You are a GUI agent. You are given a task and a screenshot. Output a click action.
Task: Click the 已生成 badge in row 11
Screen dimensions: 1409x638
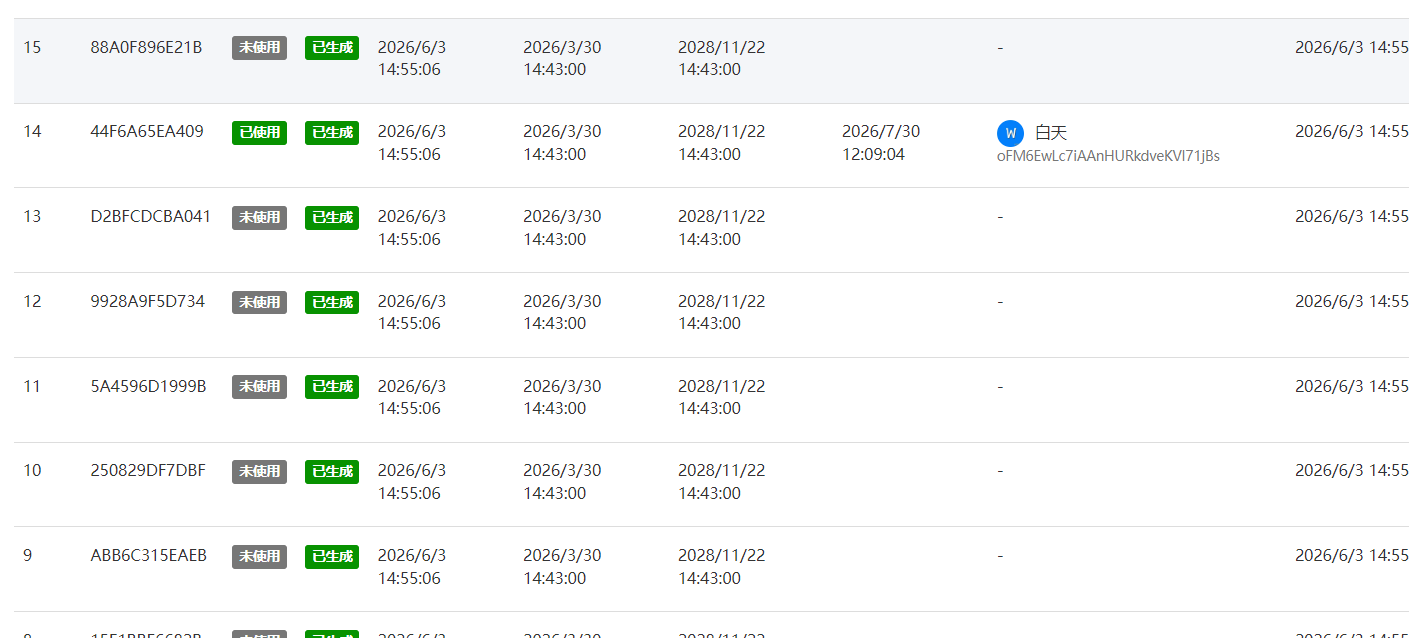click(x=332, y=386)
